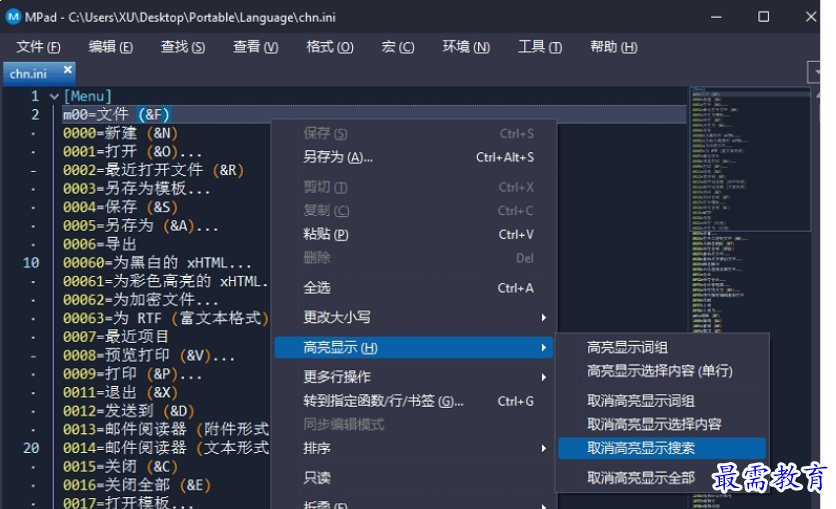The width and height of the screenshot is (836, 509).
Task: Click line 0008=预览打印 (&V)...
Action: (149, 355)
